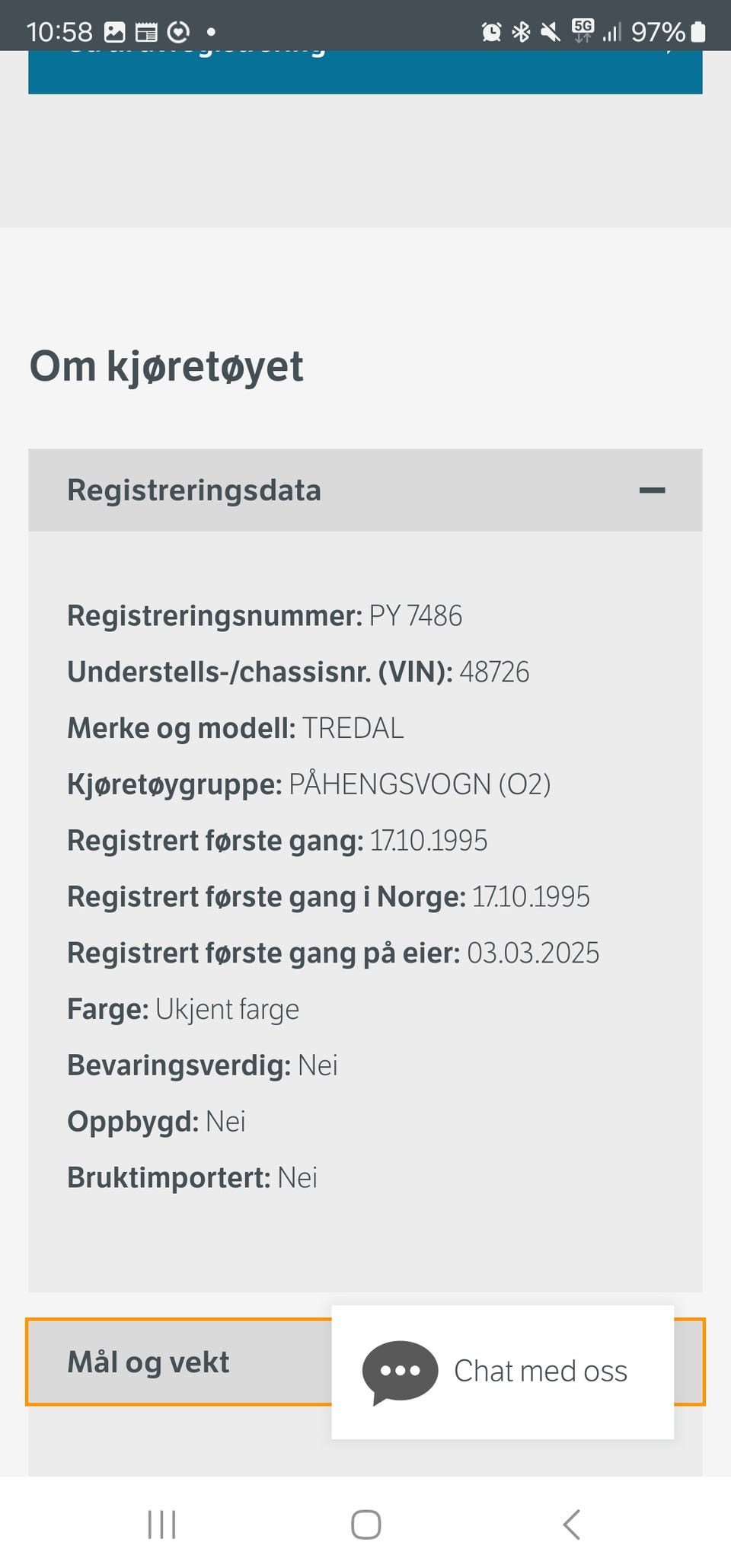Tap the registration number PY 7486

(415, 616)
